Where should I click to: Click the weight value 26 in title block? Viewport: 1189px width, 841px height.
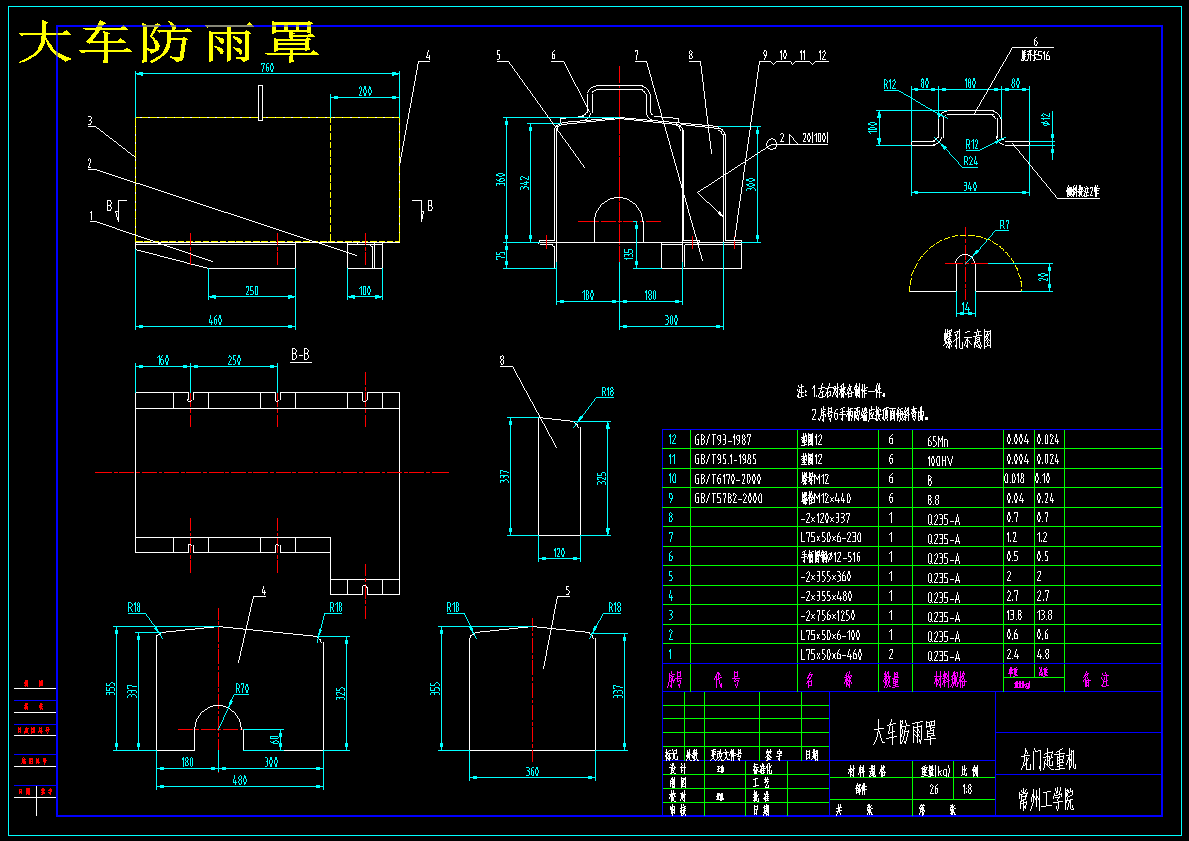coord(933,789)
